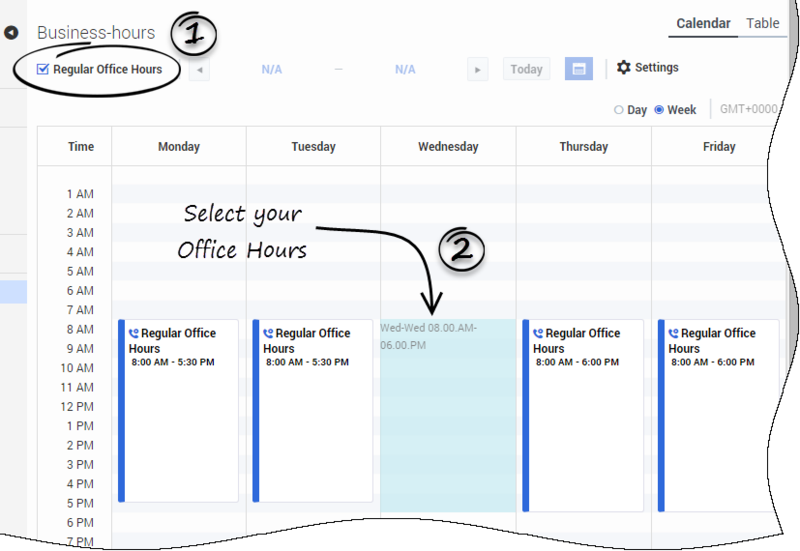
Task: Click the 12 PM time label
Action: (77, 407)
